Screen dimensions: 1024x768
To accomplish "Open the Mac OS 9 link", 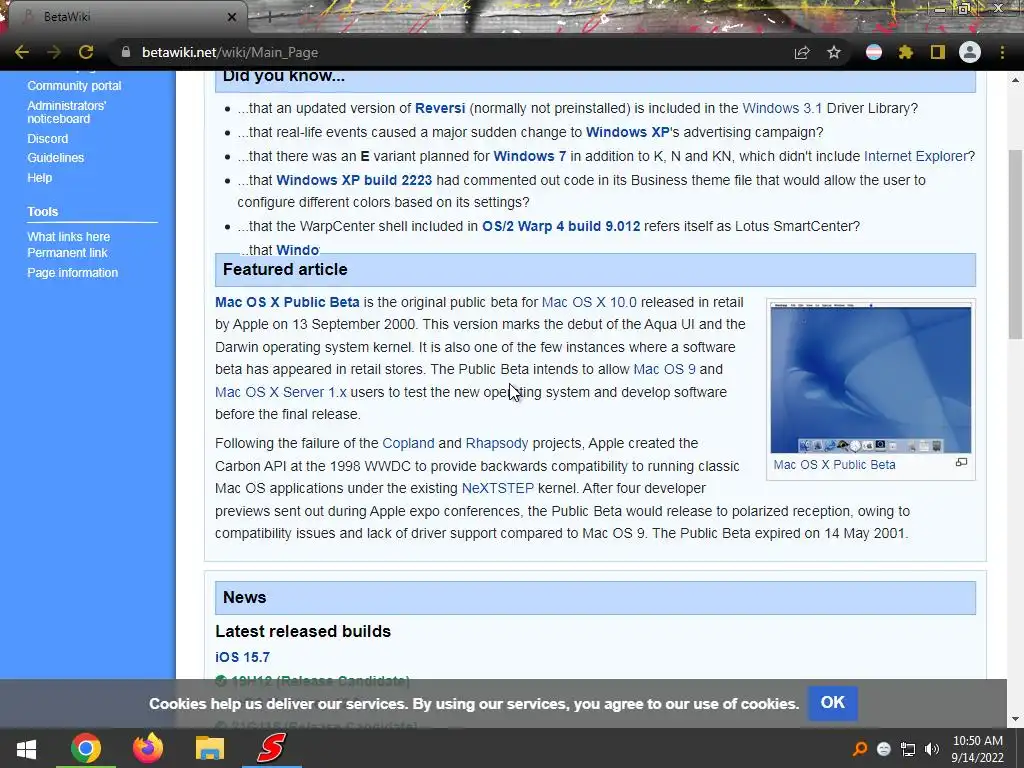I will coord(665,369).
